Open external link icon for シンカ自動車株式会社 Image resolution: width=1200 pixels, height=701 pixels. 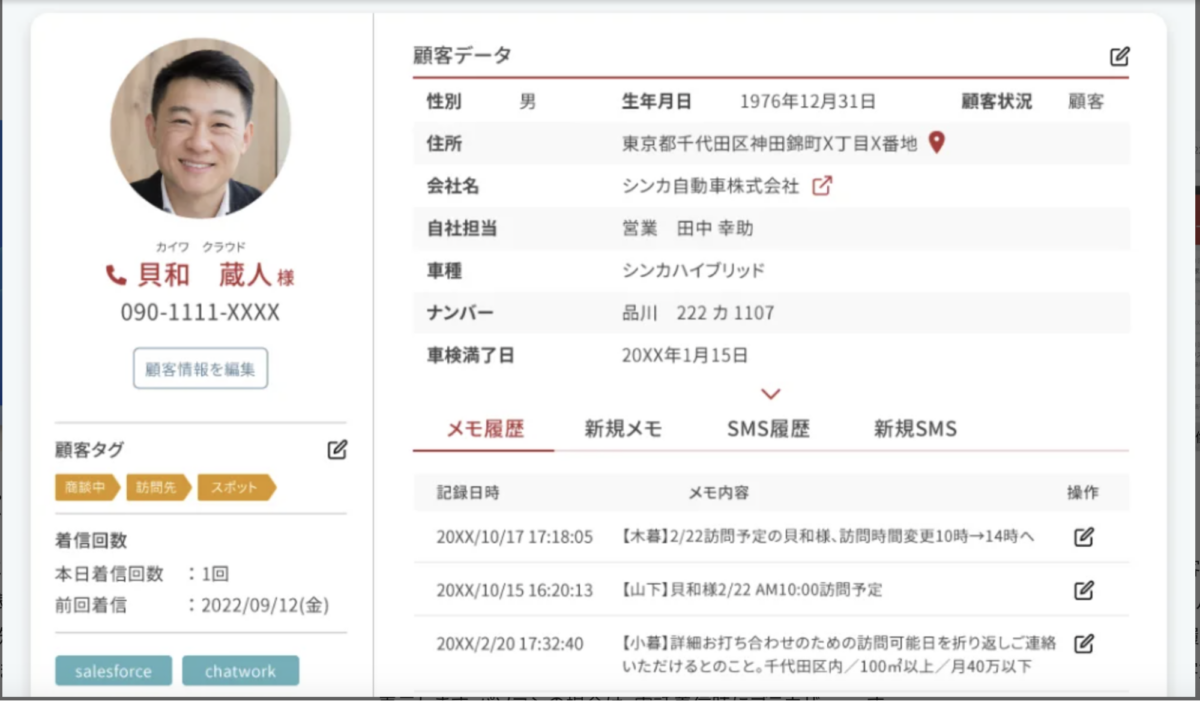(821, 186)
